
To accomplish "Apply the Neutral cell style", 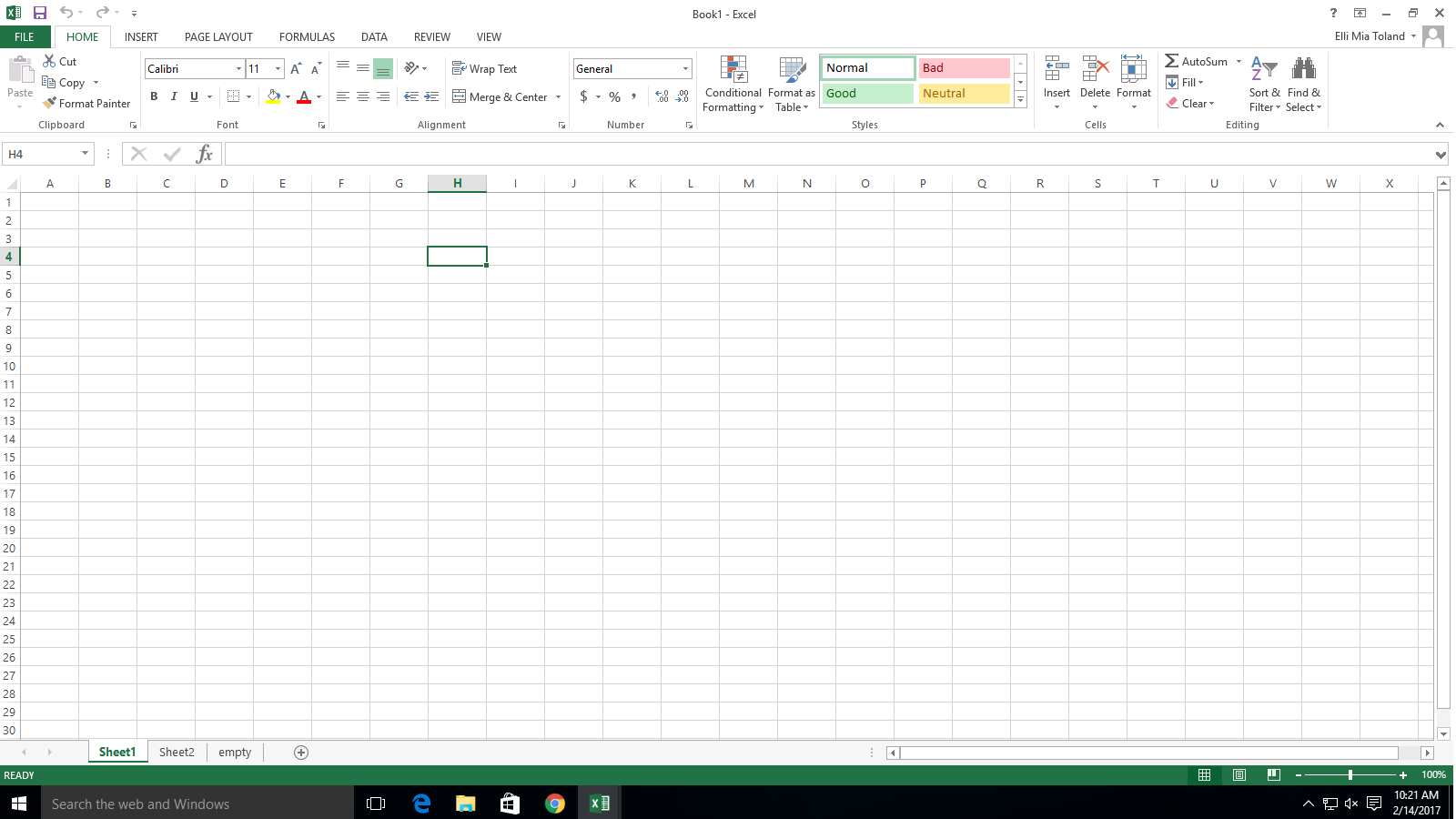I will tap(964, 94).
